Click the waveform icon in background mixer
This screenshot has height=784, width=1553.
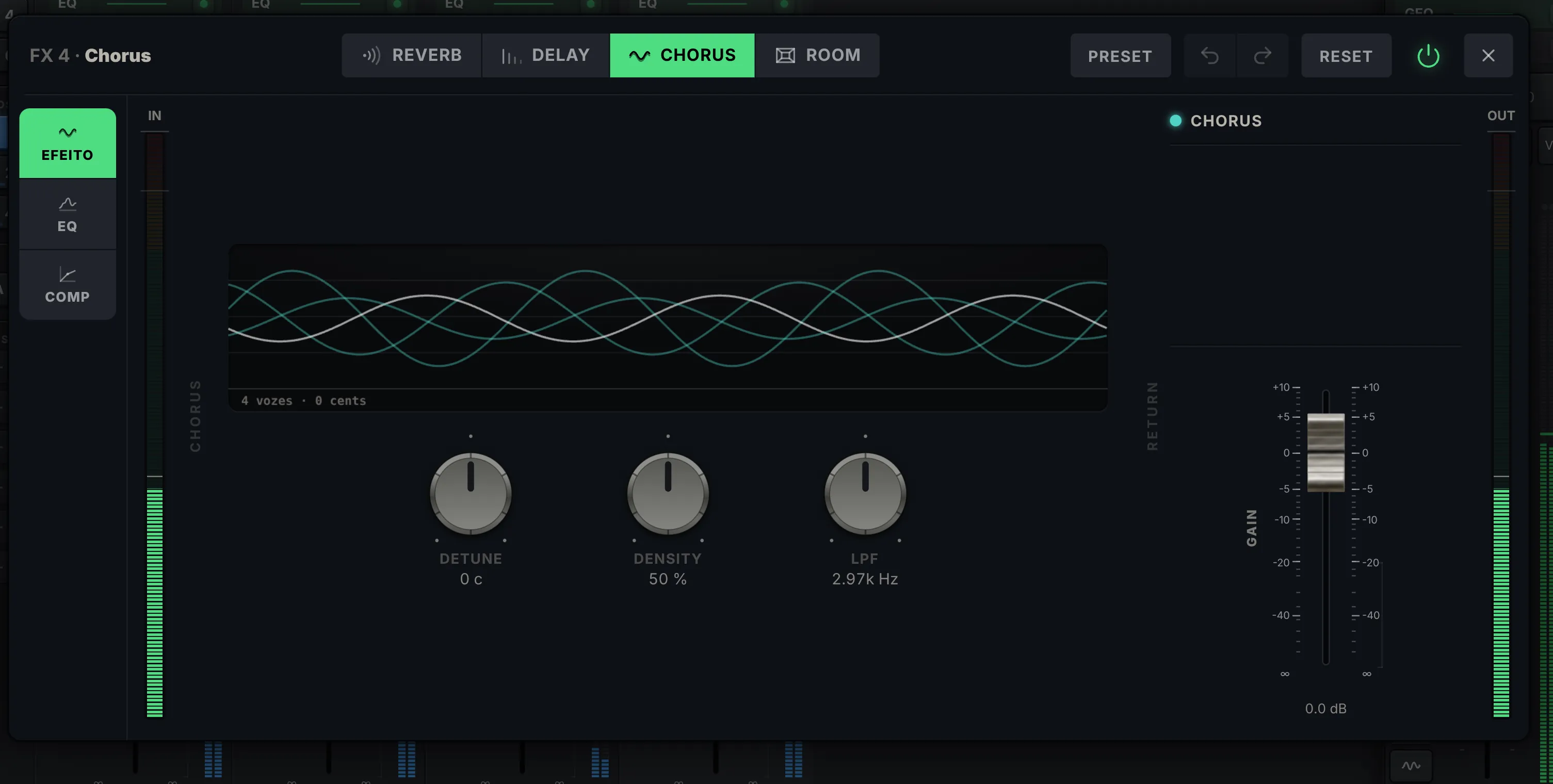click(x=1411, y=766)
